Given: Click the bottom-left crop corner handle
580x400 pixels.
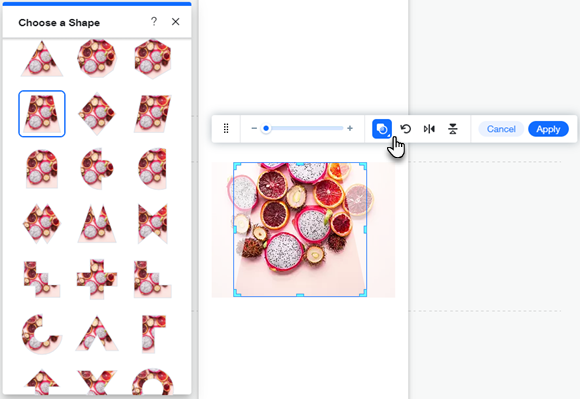Looking at the screenshot, I should pos(237,293).
